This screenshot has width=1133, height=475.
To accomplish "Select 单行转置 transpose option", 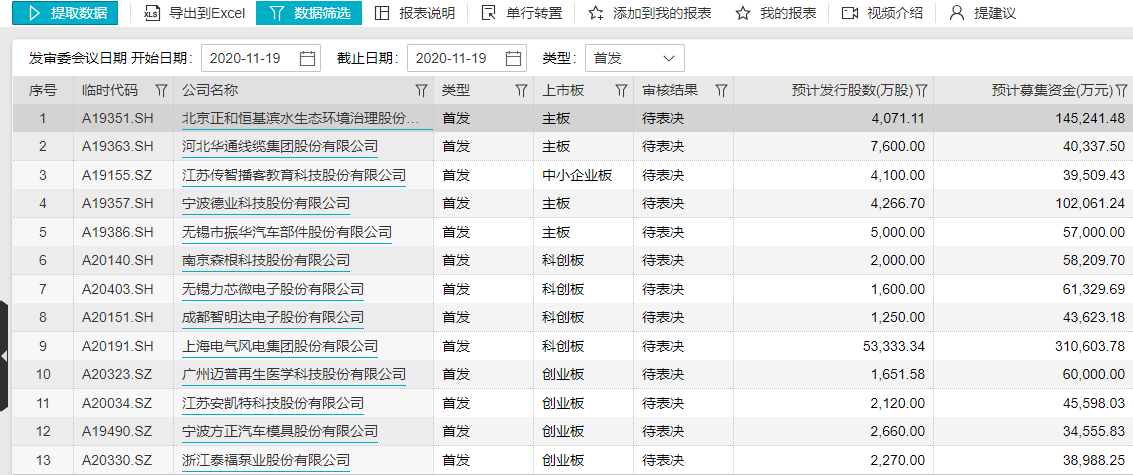I will point(522,13).
